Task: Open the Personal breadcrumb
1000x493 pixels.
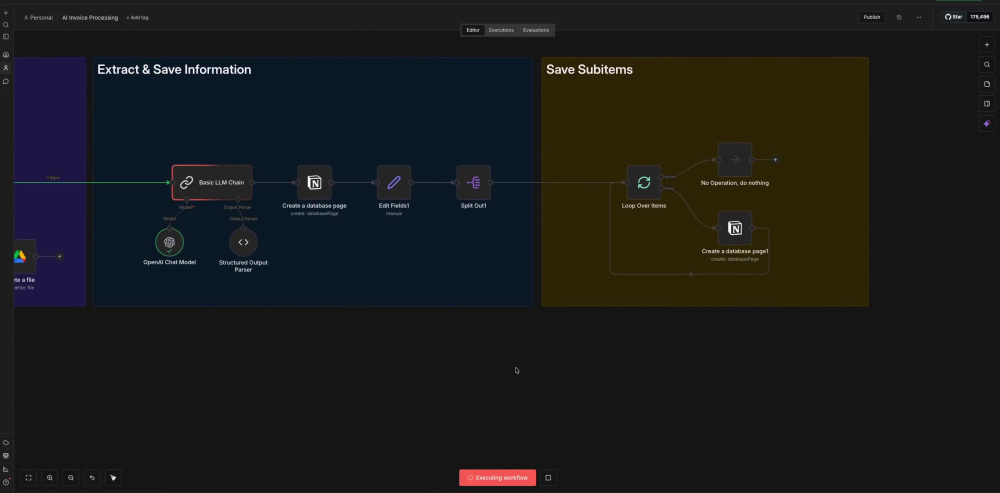Action: [x=38, y=18]
